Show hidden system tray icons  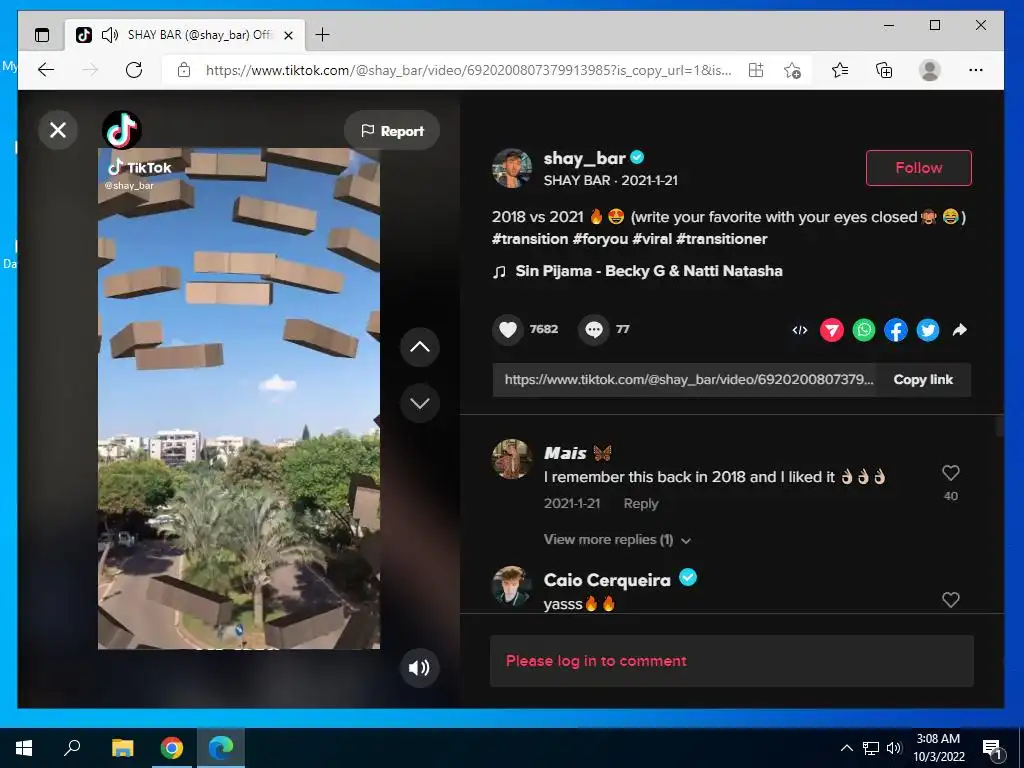pyautogui.click(x=846, y=748)
